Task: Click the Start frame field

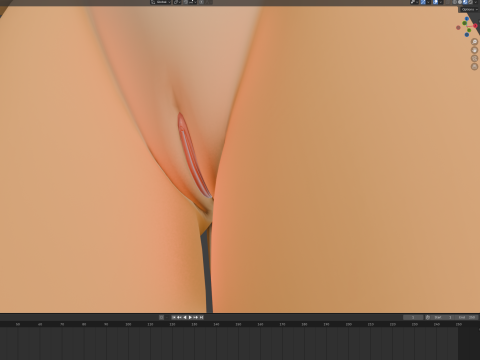Action: point(442,317)
